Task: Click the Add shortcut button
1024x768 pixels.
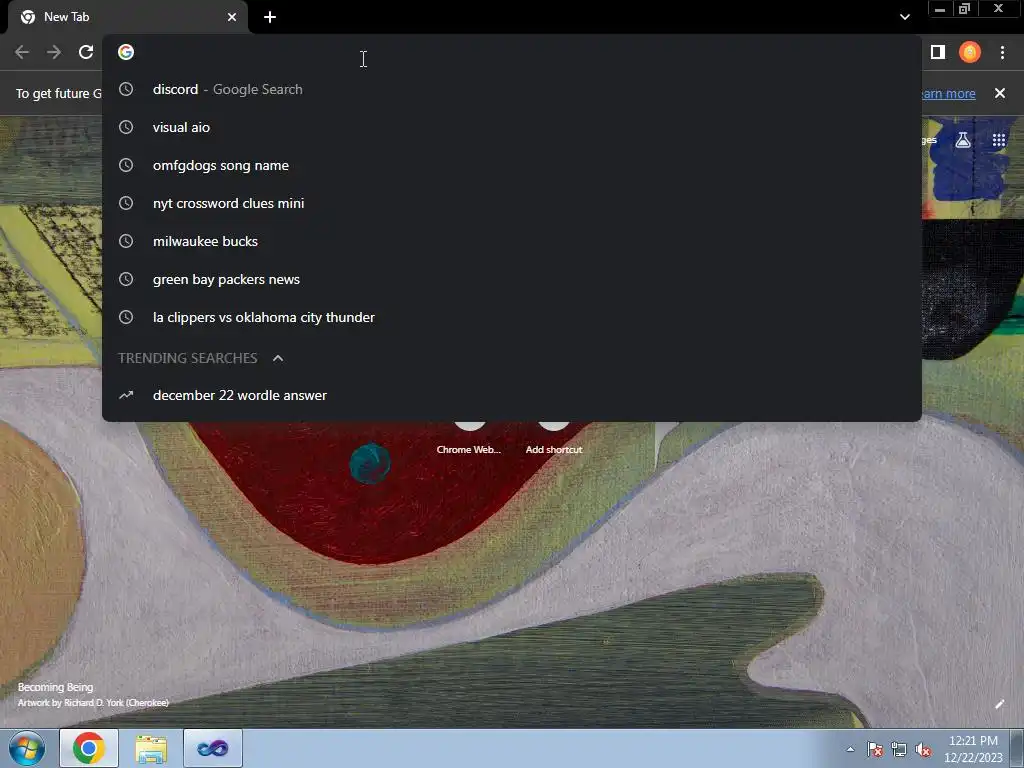Action: [554, 438]
